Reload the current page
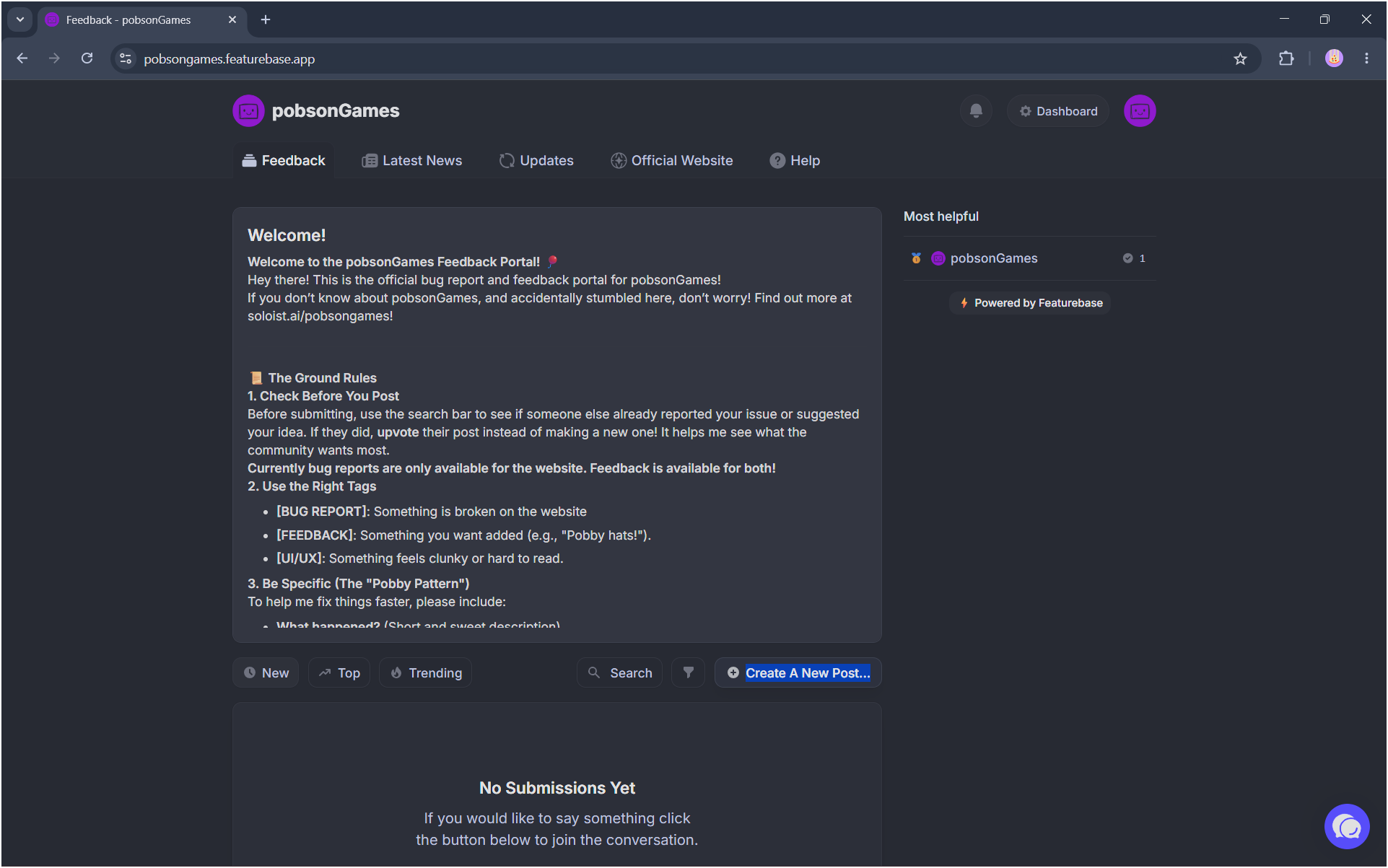Viewport: 1388px width, 868px height. click(x=87, y=58)
